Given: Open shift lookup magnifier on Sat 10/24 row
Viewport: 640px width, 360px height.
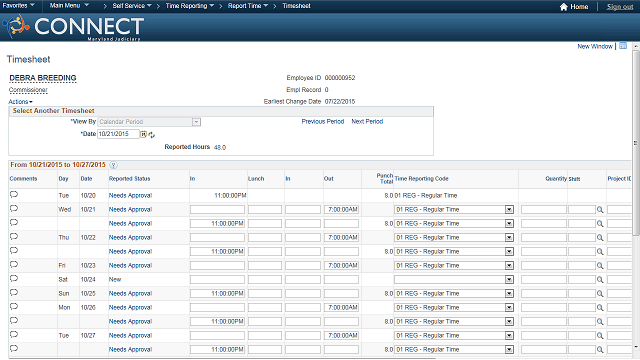Looking at the screenshot, I should [600, 280].
